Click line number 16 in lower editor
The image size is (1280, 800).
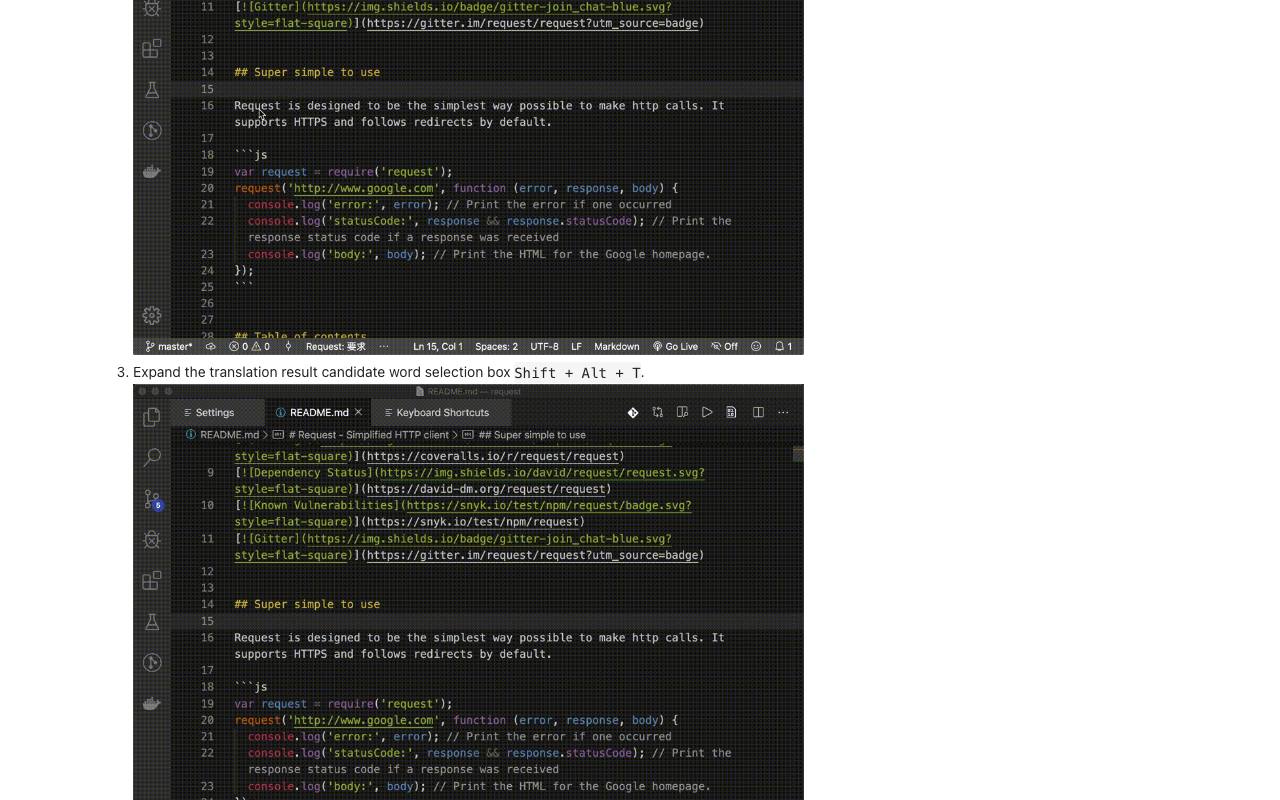point(207,638)
